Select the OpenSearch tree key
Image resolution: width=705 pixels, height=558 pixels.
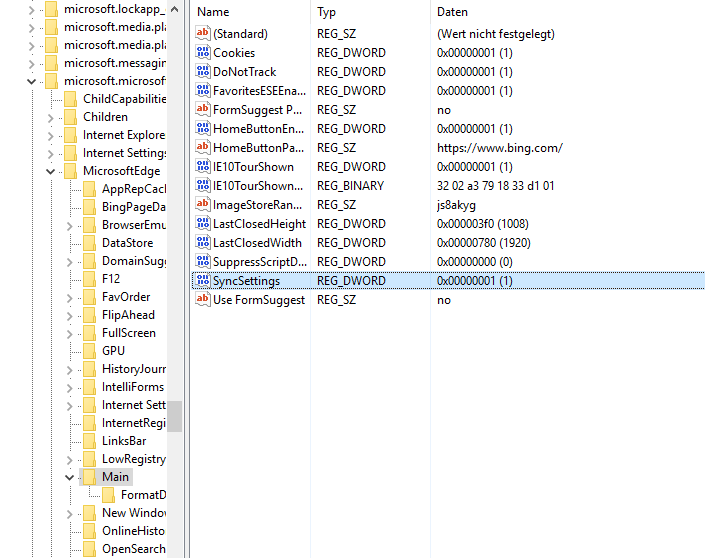click(x=134, y=549)
